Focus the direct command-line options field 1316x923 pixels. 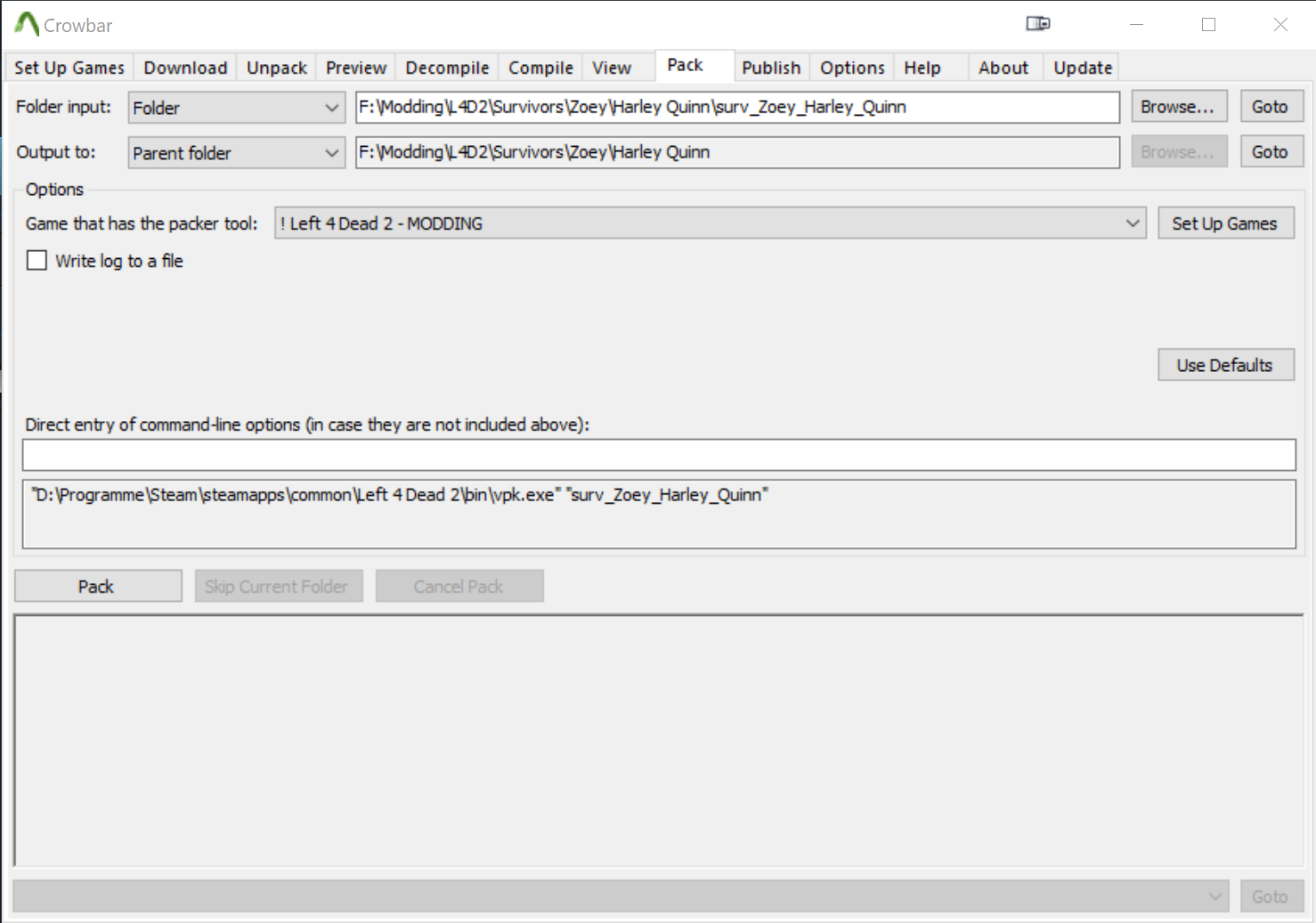659,455
